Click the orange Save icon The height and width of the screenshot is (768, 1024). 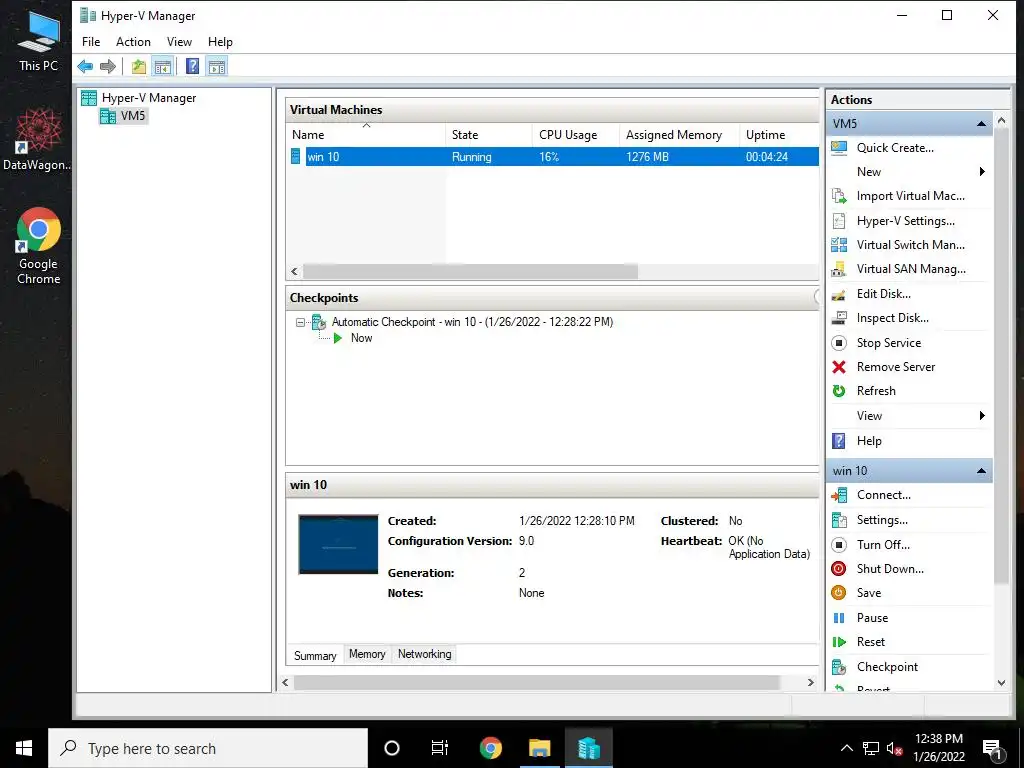tap(839, 593)
